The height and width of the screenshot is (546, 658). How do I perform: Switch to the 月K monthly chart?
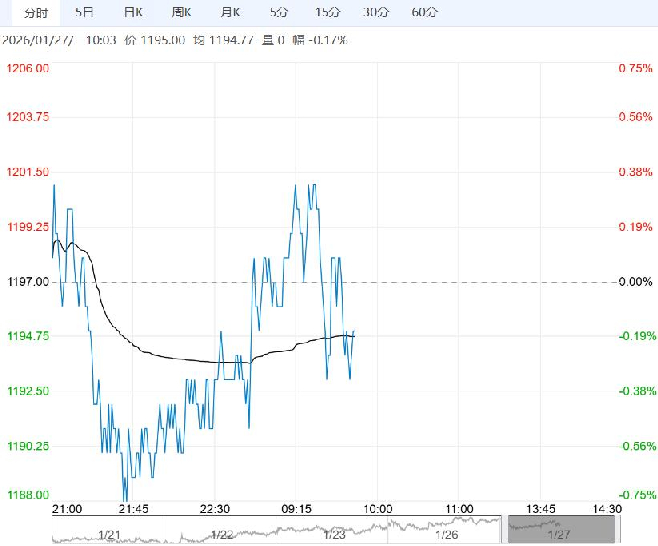point(230,13)
